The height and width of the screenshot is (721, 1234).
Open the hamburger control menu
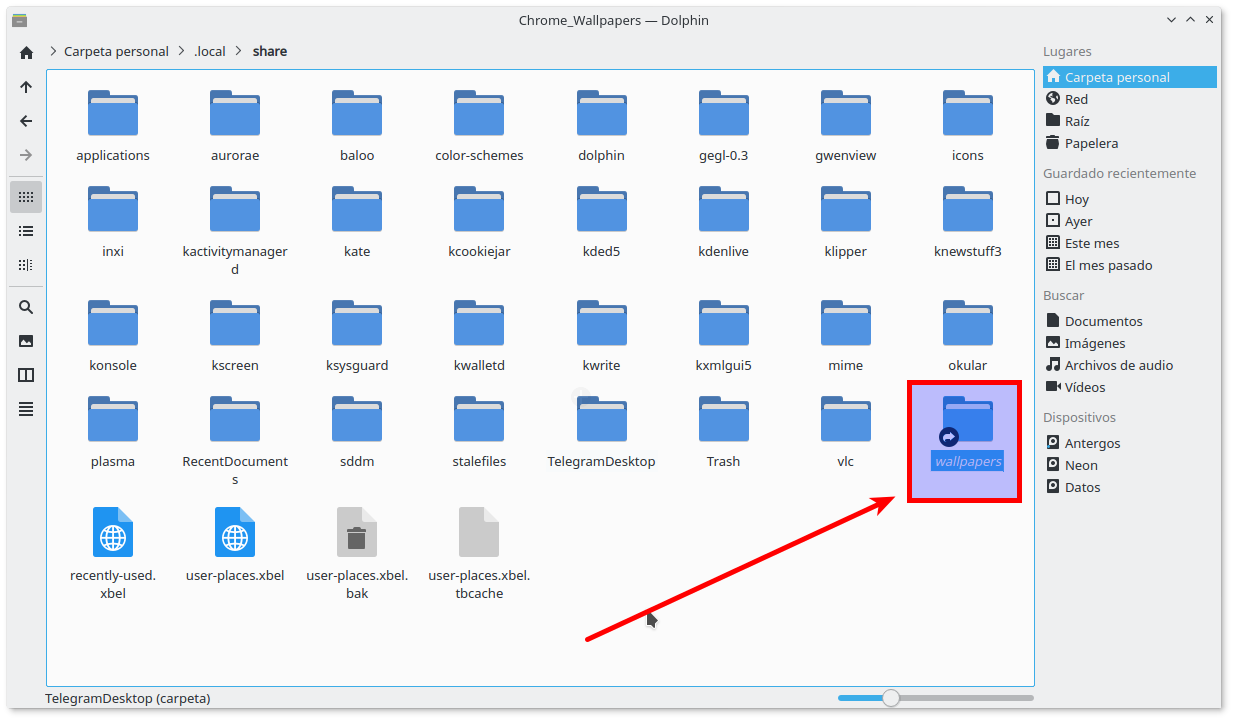click(x=26, y=409)
